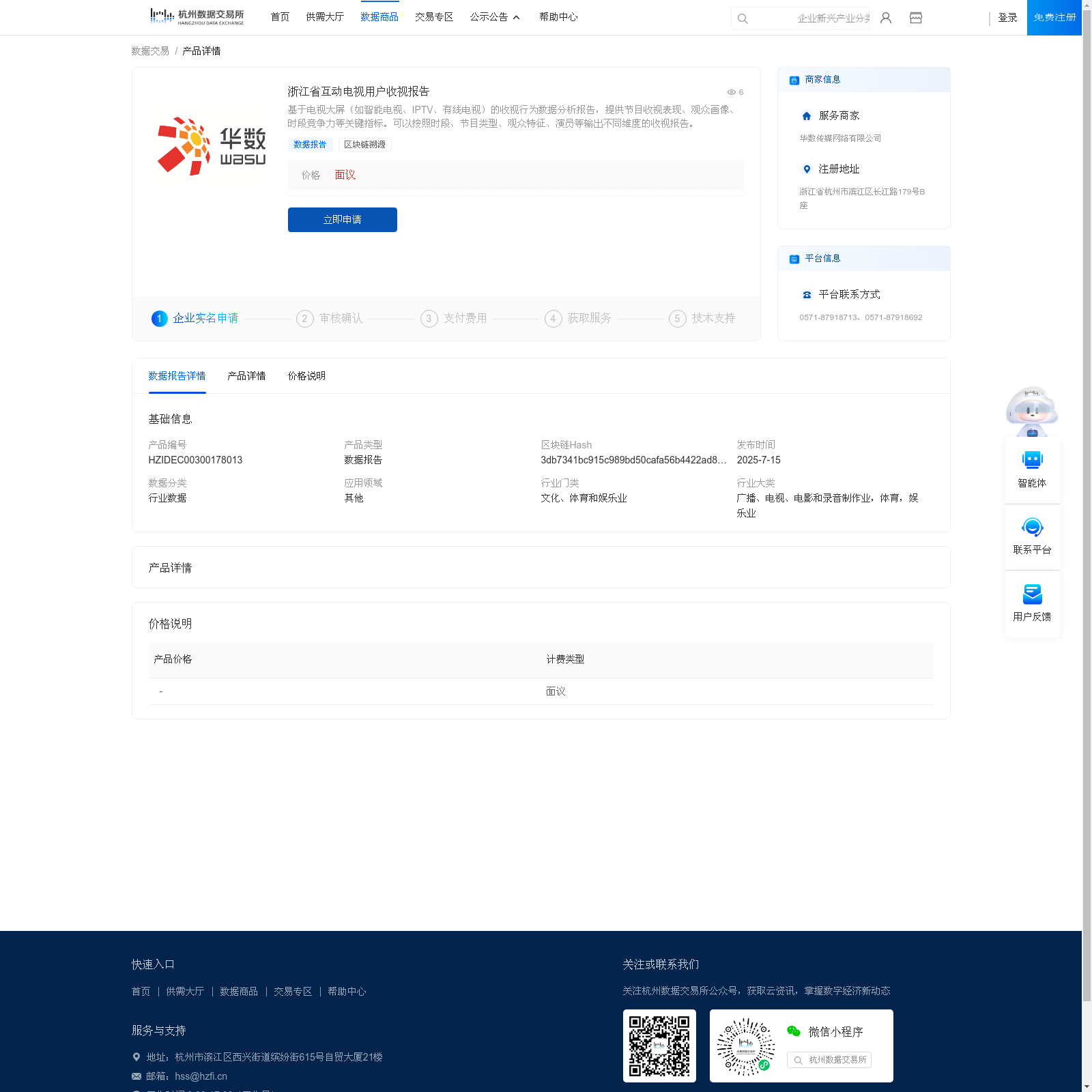Click the step 2 circle 审核确认

tap(304, 319)
